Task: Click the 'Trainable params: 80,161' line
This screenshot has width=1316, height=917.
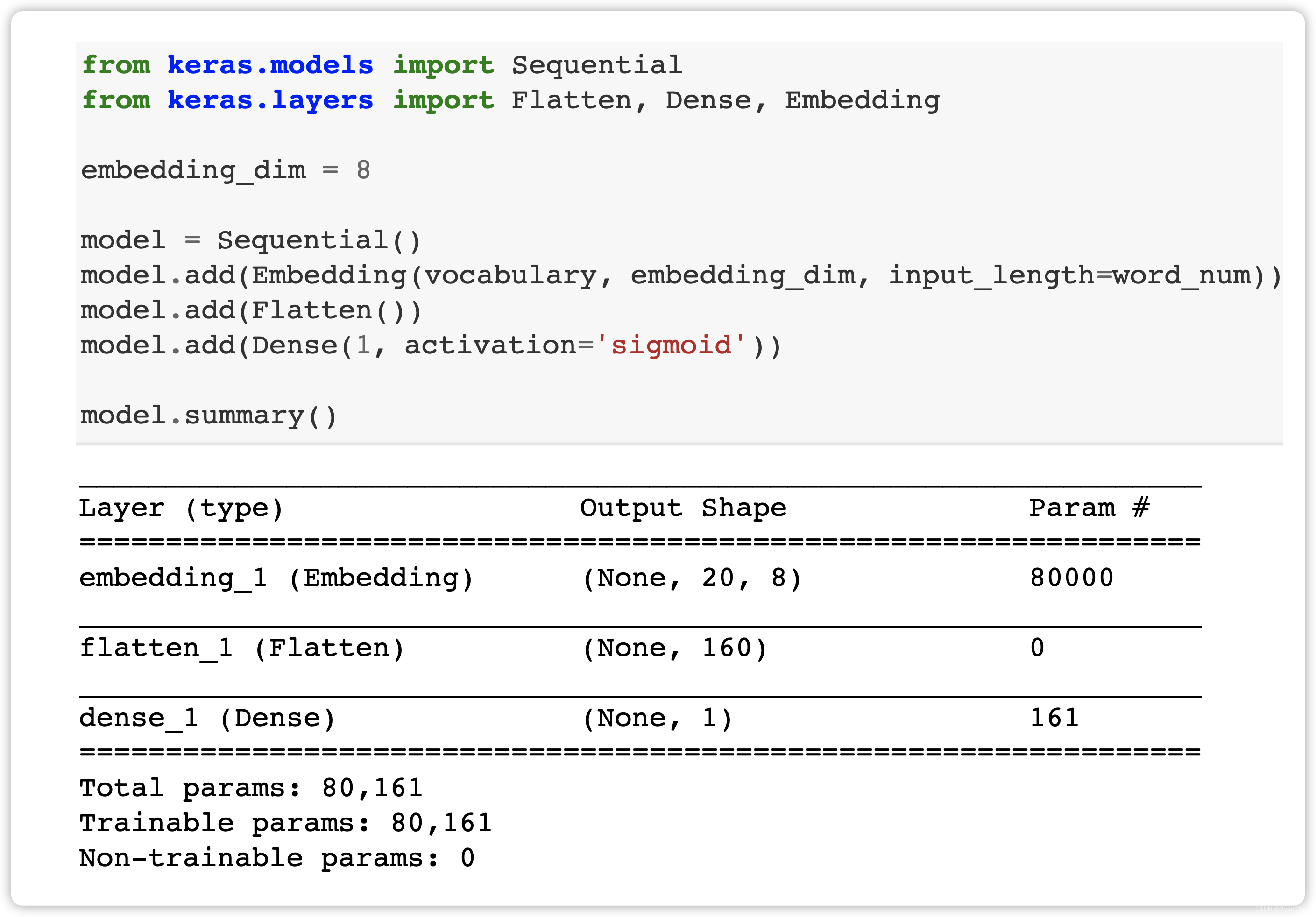Action: point(285,824)
